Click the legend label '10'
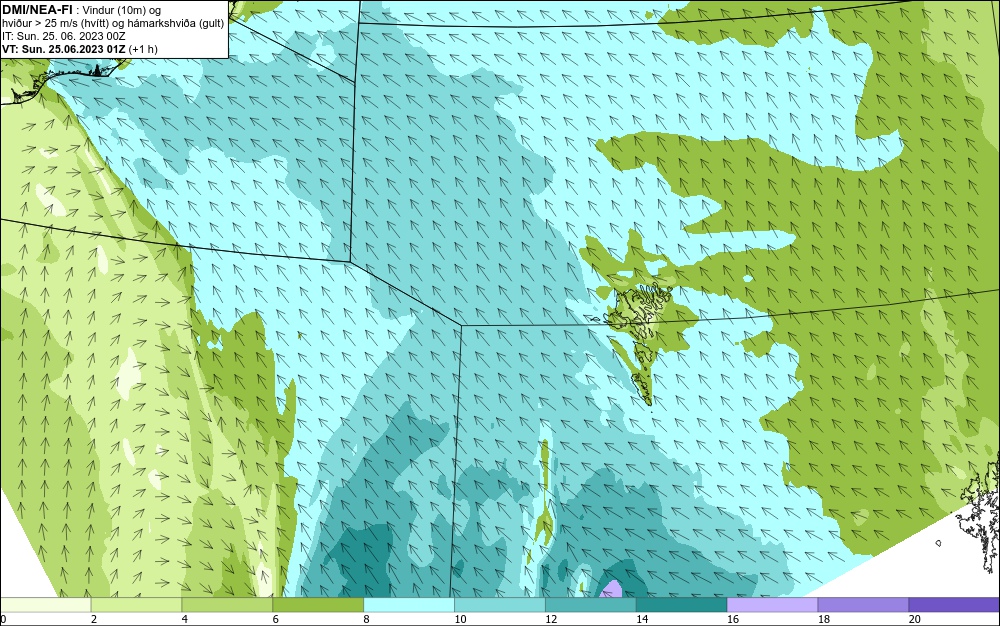 coord(460,619)
